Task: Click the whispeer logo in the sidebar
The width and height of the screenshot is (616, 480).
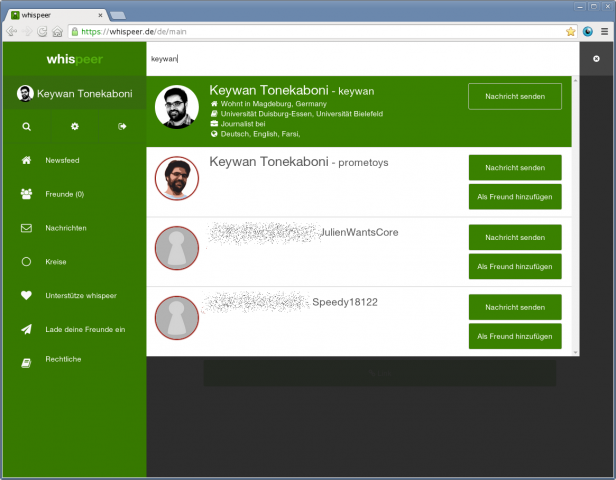Action: [x=73, y=59]
